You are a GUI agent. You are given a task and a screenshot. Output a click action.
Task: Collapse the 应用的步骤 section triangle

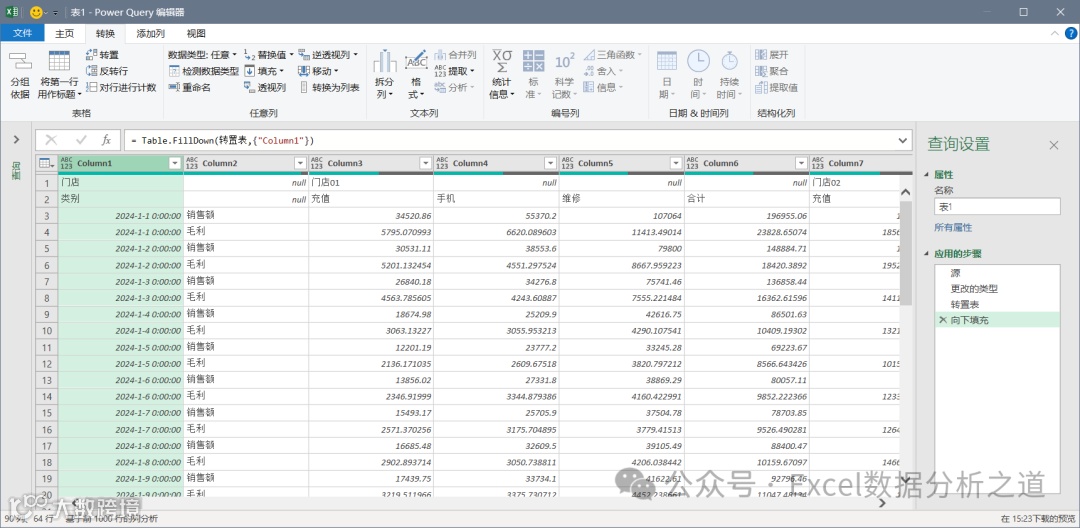pyautogui.click(x=927, y=254)
